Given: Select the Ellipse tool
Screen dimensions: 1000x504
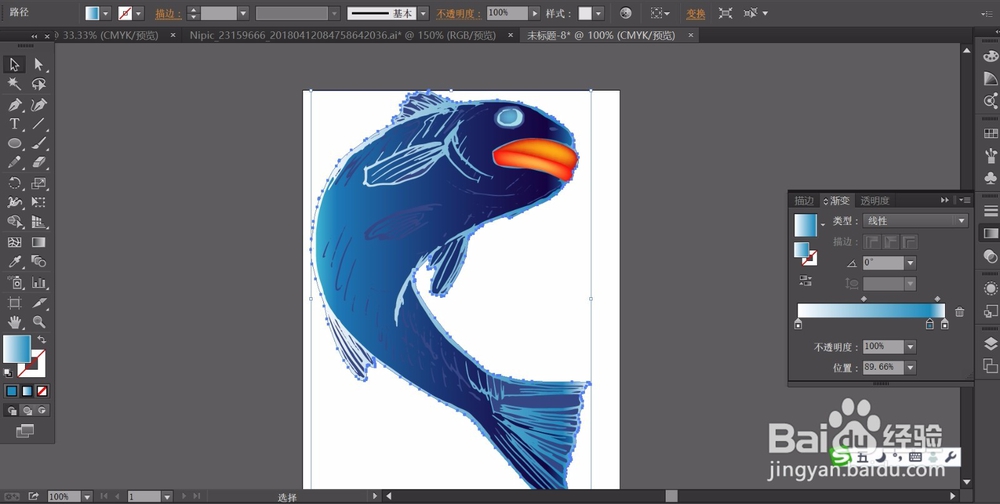Looking at the screenshot, I should tap(14, 144).
